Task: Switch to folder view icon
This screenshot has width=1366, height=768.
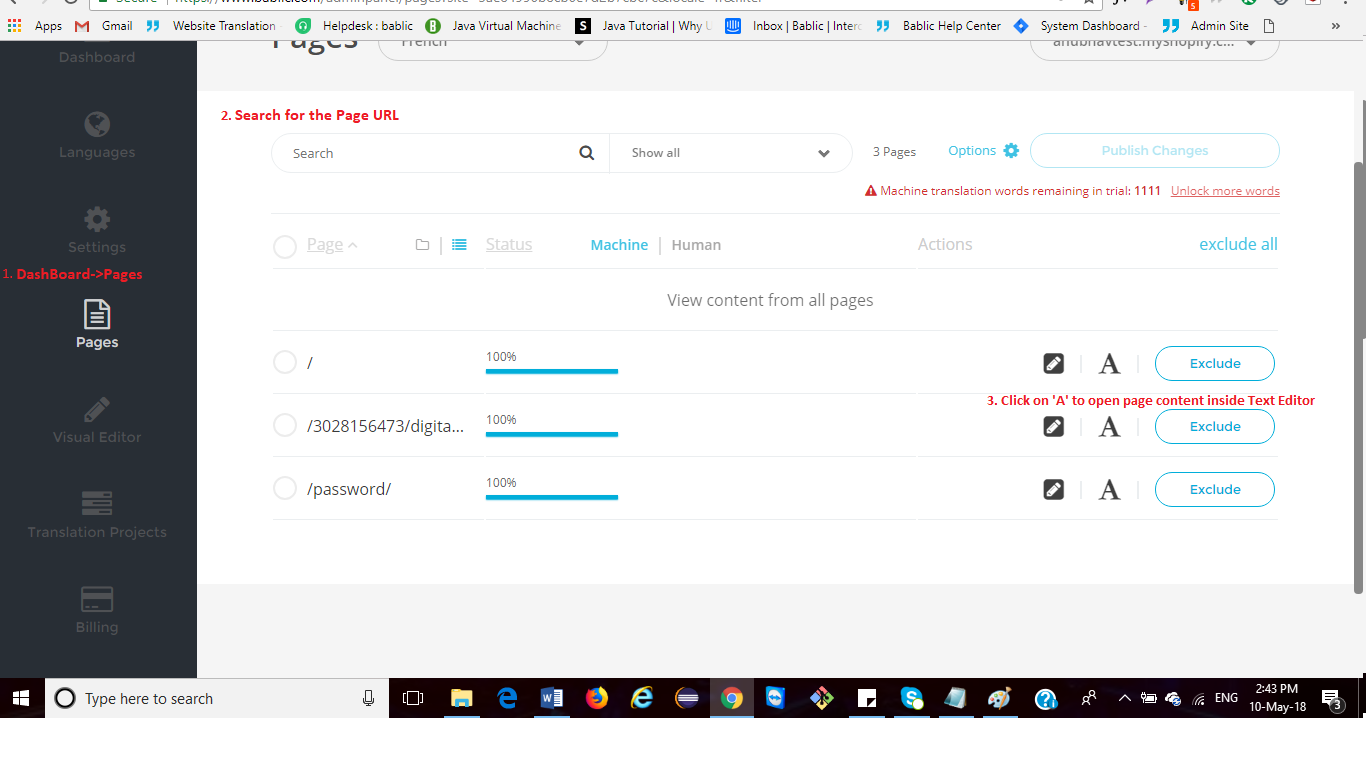Action: 422,245
